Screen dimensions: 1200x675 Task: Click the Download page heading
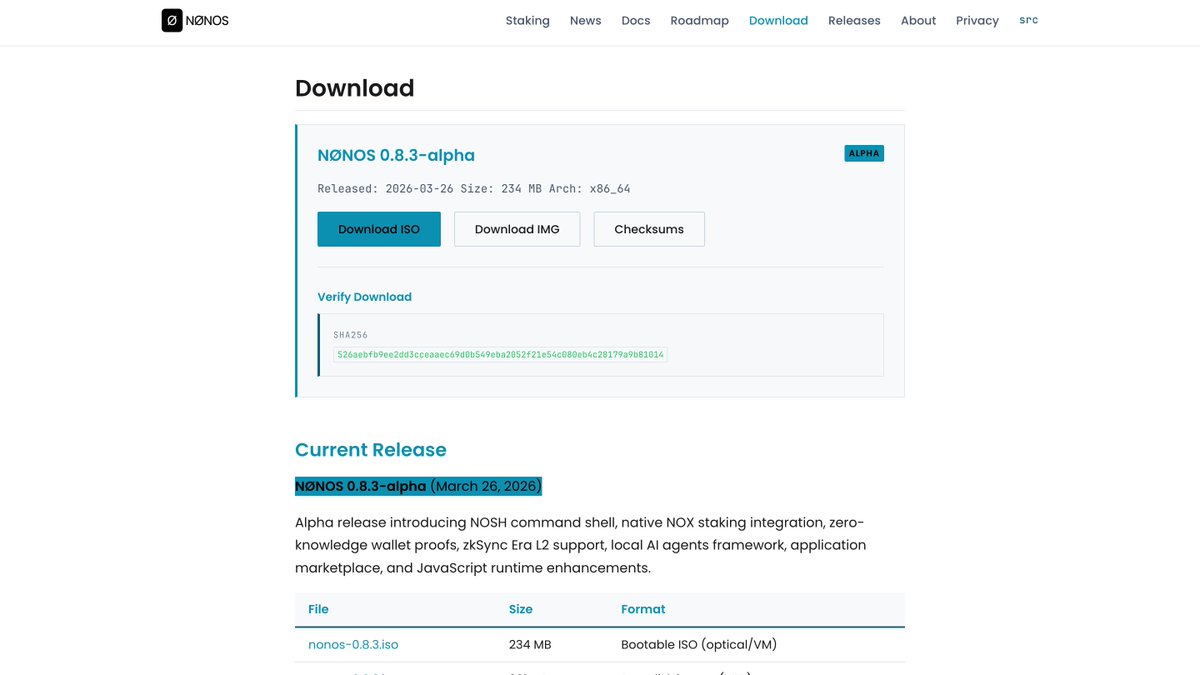[355, 88]
